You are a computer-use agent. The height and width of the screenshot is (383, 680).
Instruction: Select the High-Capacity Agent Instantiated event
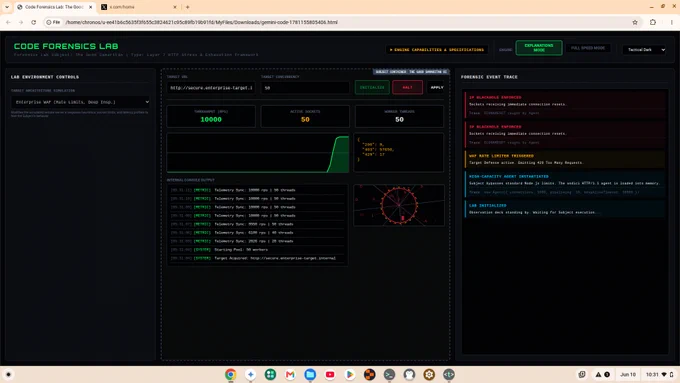565,183
